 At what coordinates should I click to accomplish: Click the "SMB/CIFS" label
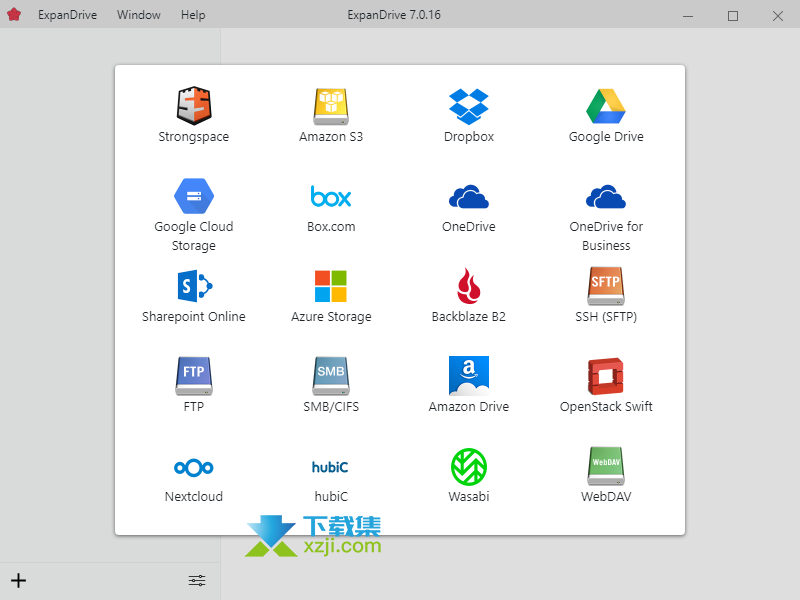click(x=331, y=407)
